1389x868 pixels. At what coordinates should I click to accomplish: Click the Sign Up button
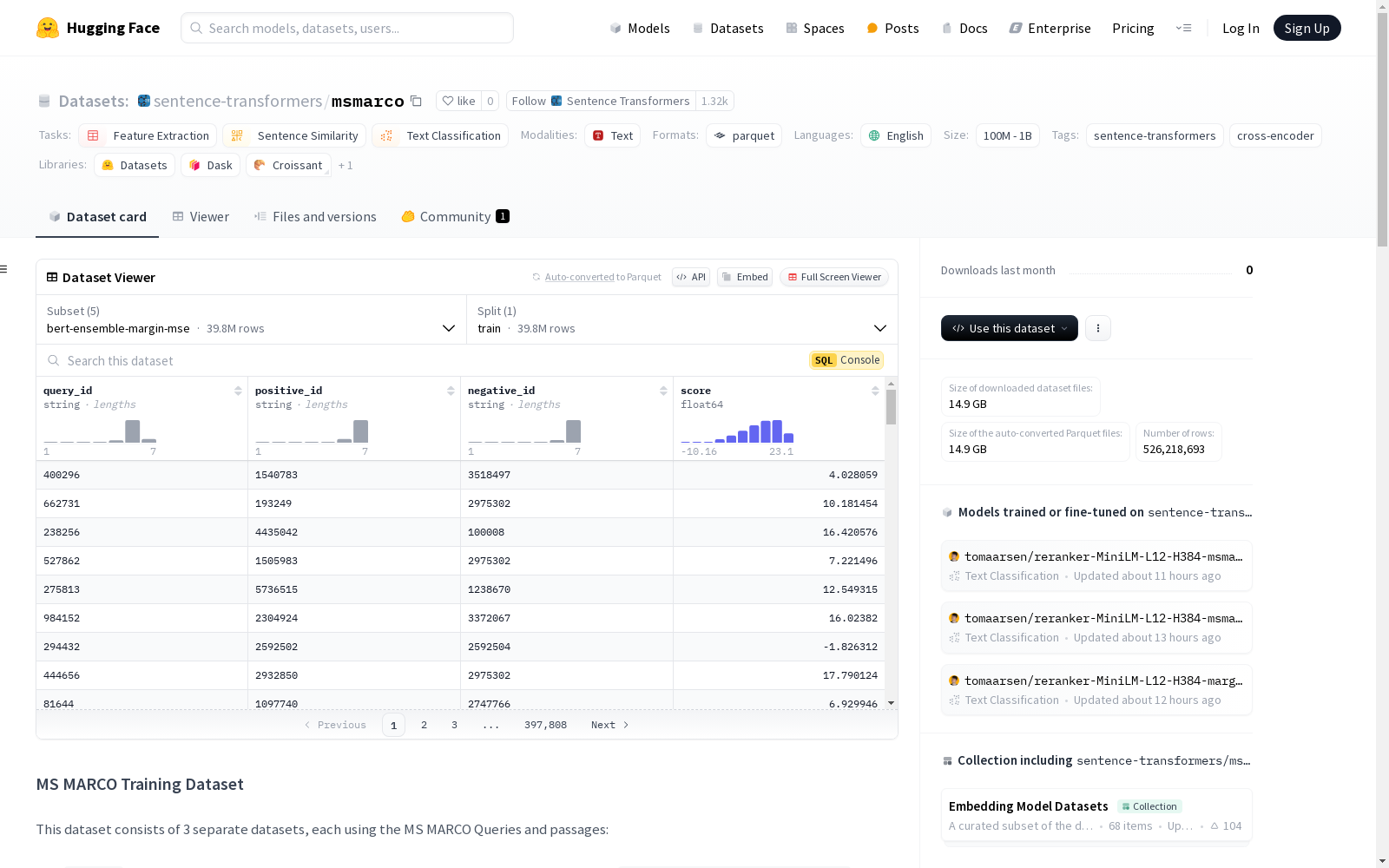click(1307, 28)
